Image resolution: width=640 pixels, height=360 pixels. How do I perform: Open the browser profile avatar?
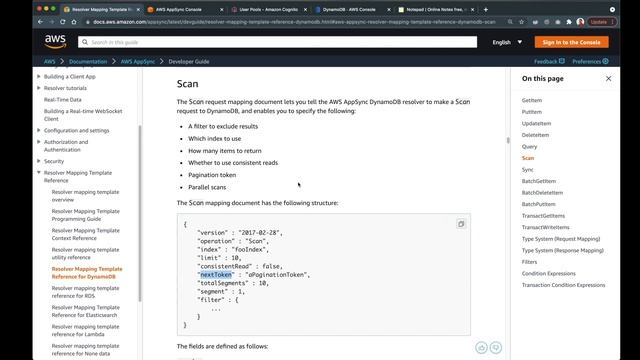(x=580, y=22)
